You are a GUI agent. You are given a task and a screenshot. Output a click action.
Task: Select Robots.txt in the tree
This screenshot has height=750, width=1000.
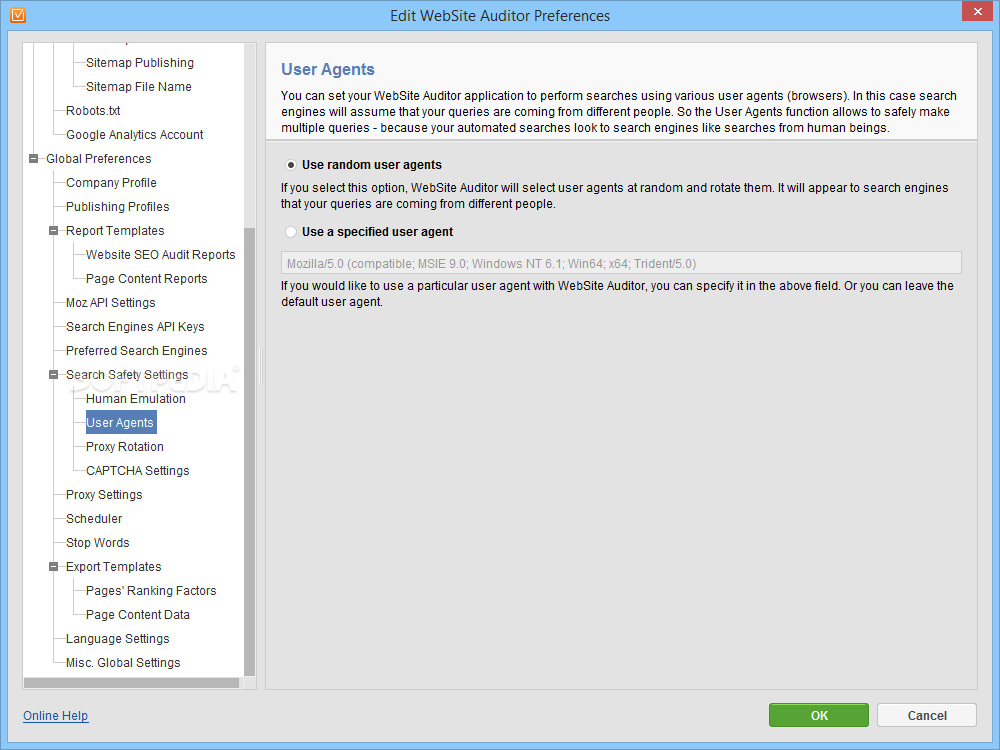[93, 111]
